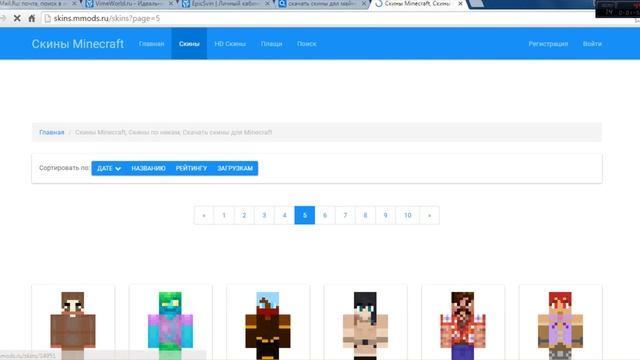This screenshot has height=360, width=640.
Task: Open the Поиск navbar item
Action: [307, 44]
